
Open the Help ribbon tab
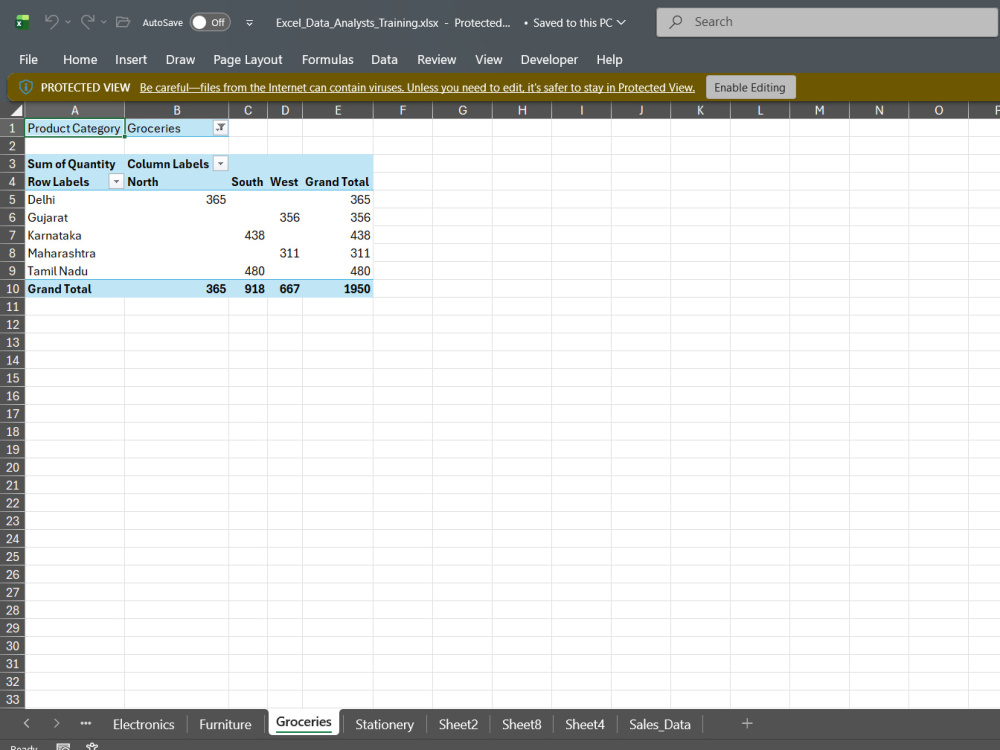coord(609,59)
